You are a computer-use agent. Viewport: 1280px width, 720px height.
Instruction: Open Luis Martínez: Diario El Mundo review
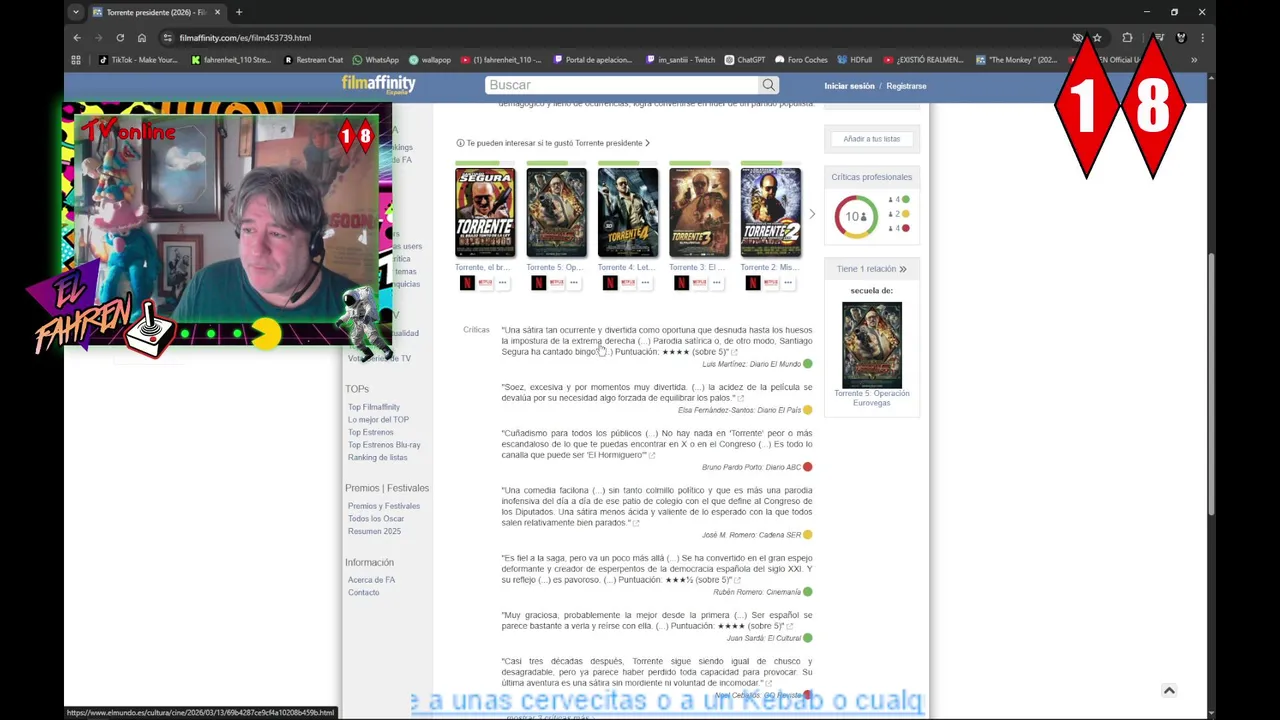[x=751, y=364]
